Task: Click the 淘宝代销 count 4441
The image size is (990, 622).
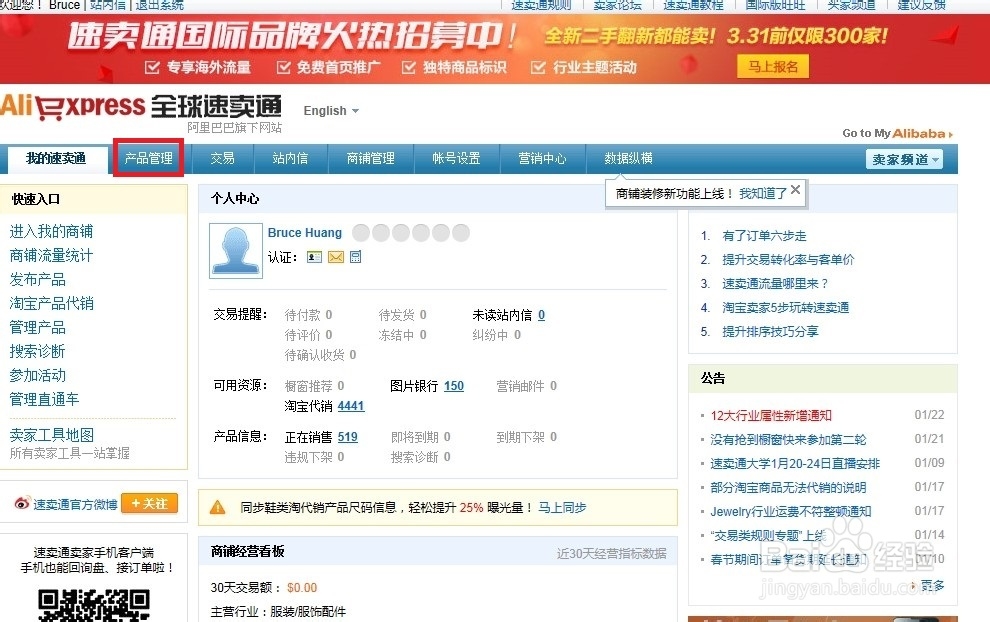Action: point(351,406)
